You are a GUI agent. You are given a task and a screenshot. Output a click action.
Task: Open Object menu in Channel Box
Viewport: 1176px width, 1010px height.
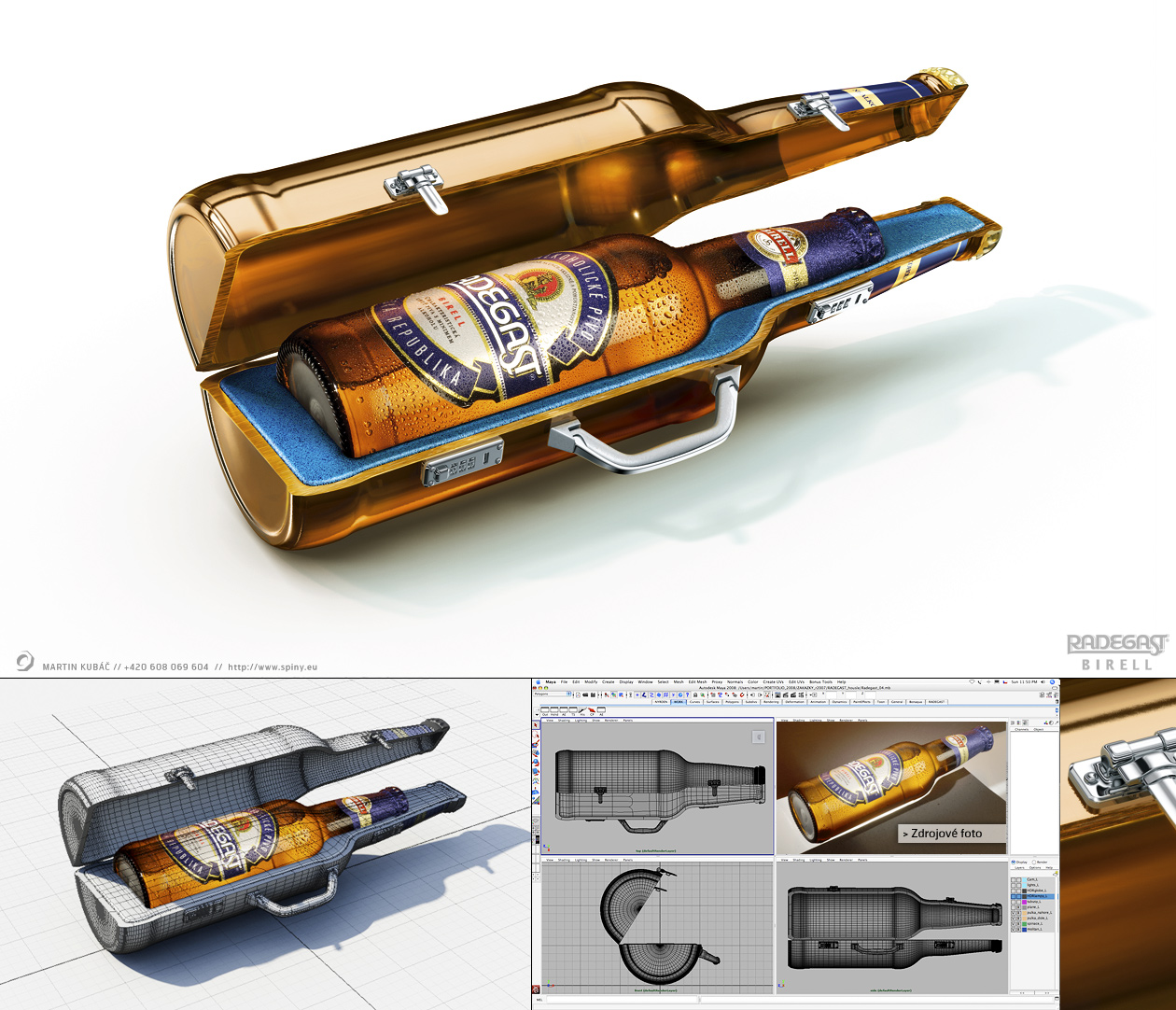[1038, 729]
